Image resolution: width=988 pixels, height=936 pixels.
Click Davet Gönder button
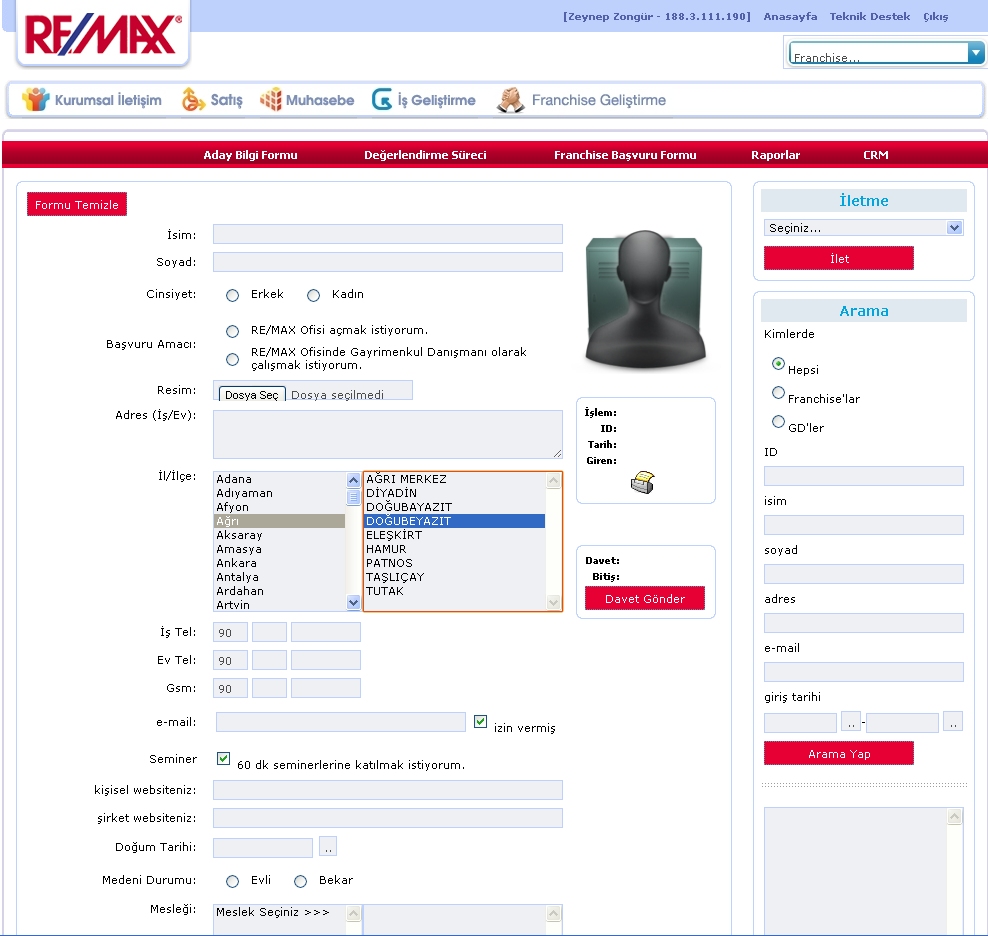tap(645, 598)
